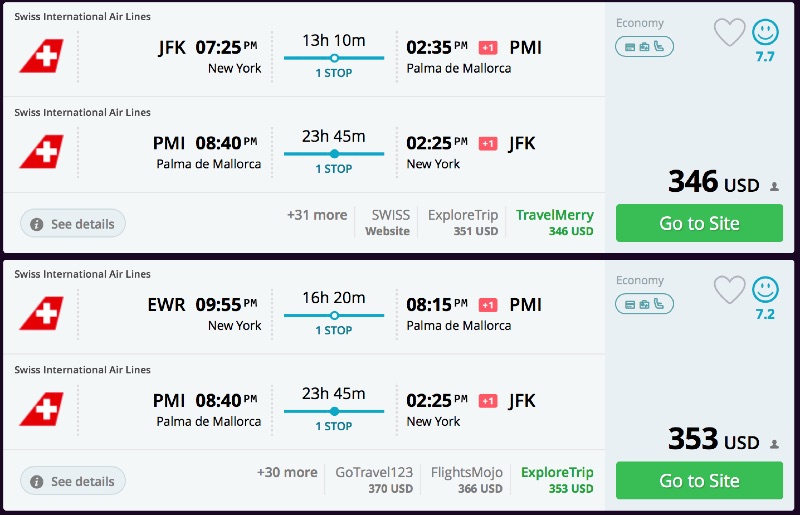Click Swiss airline logo for JFK departure
Image resolution: width=800 pixels, height=515 pixels.
[x=41, y=56]
